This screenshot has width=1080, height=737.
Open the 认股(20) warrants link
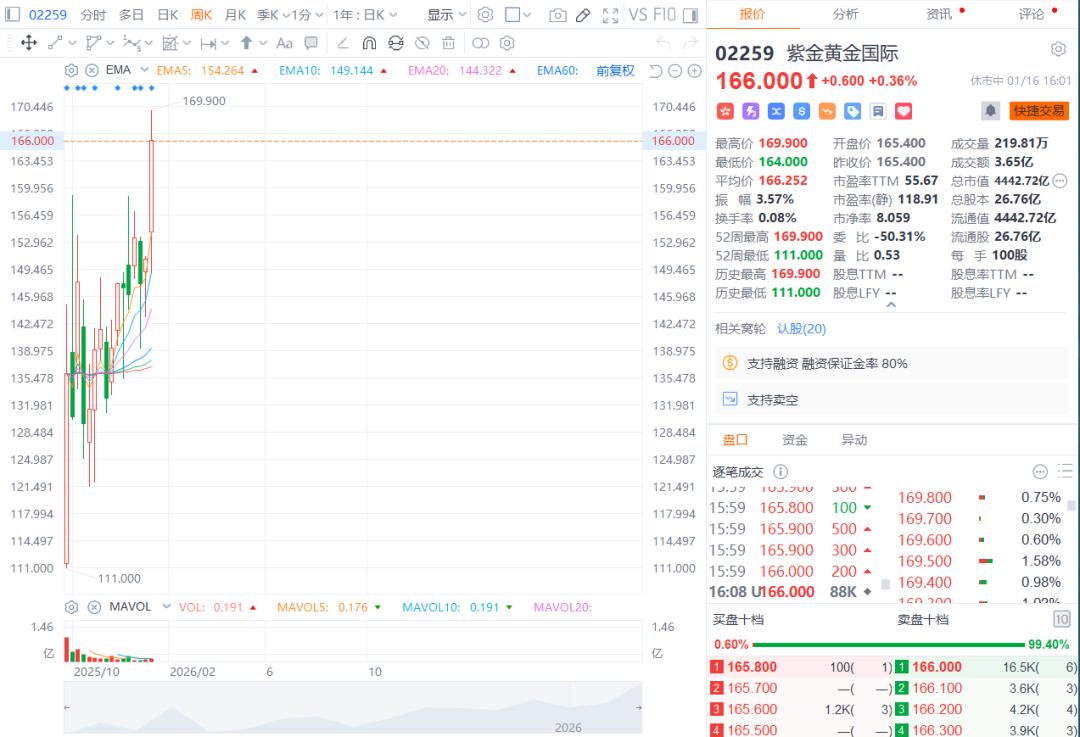[801, 329]
